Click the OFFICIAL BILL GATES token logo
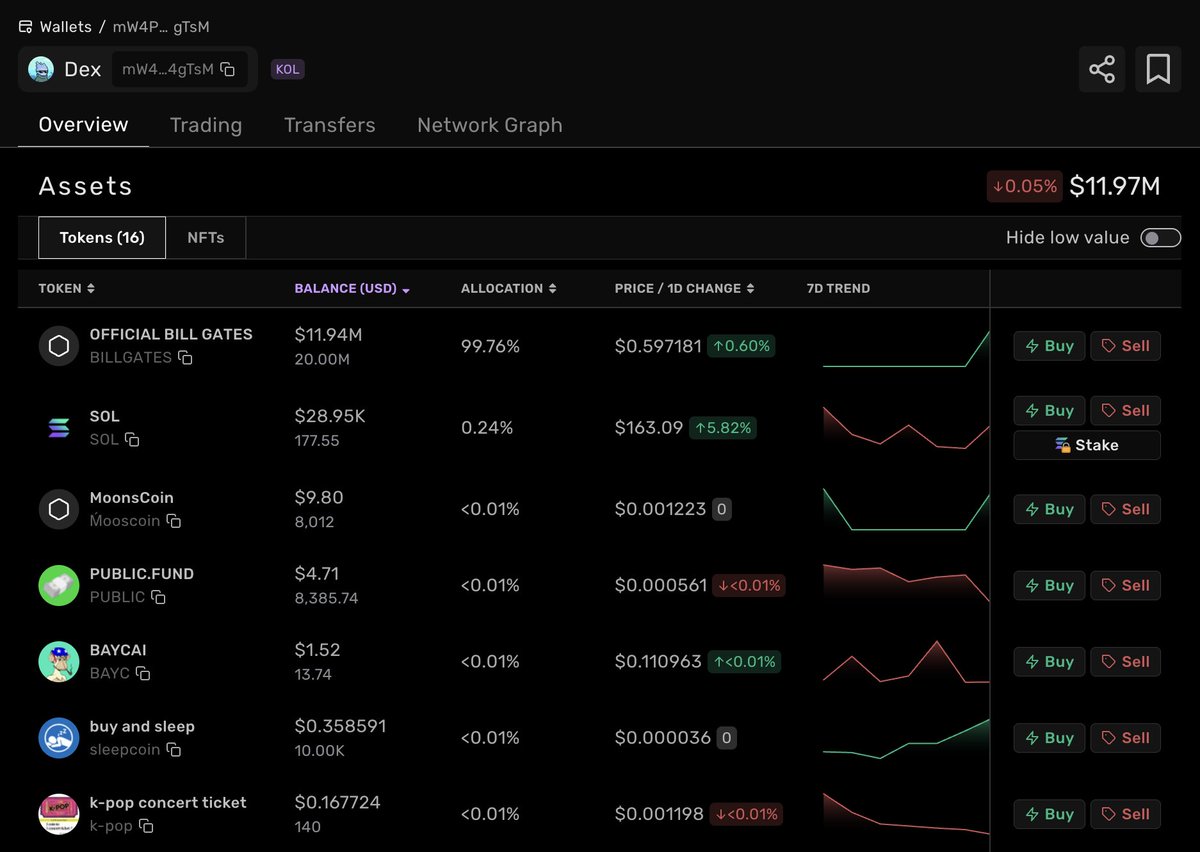The image size is (1200, 852). point(59,346)
